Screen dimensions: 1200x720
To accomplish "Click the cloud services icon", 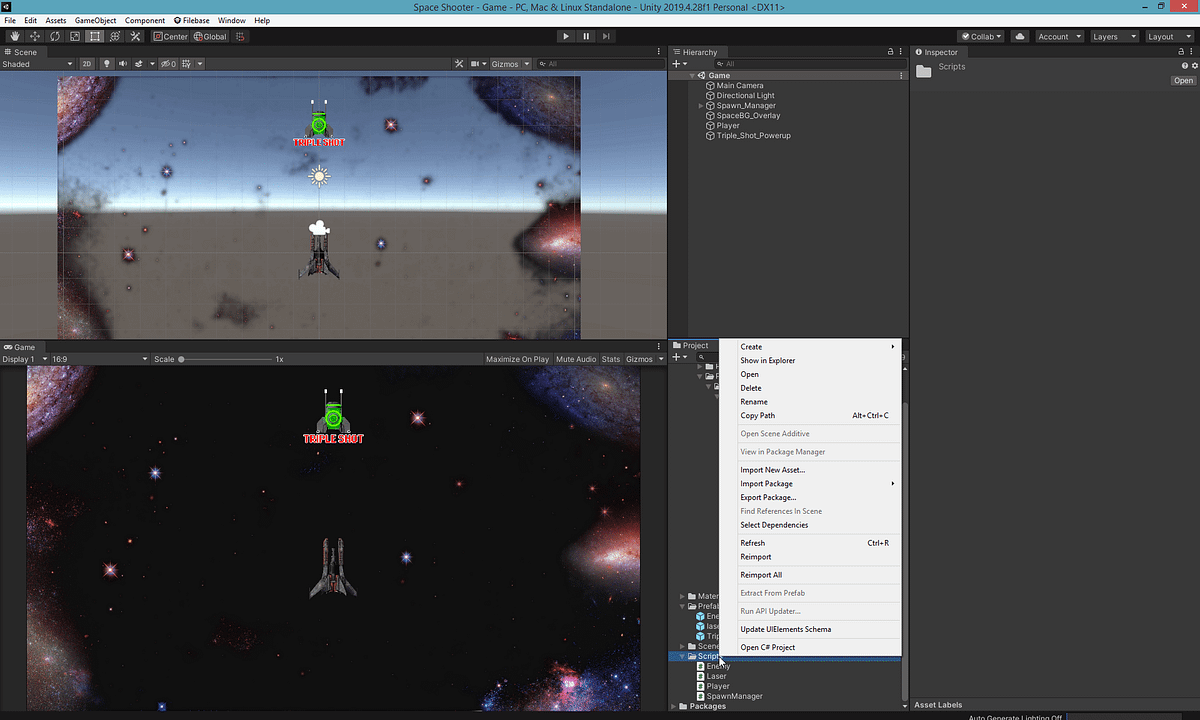I will [1019, 36].
